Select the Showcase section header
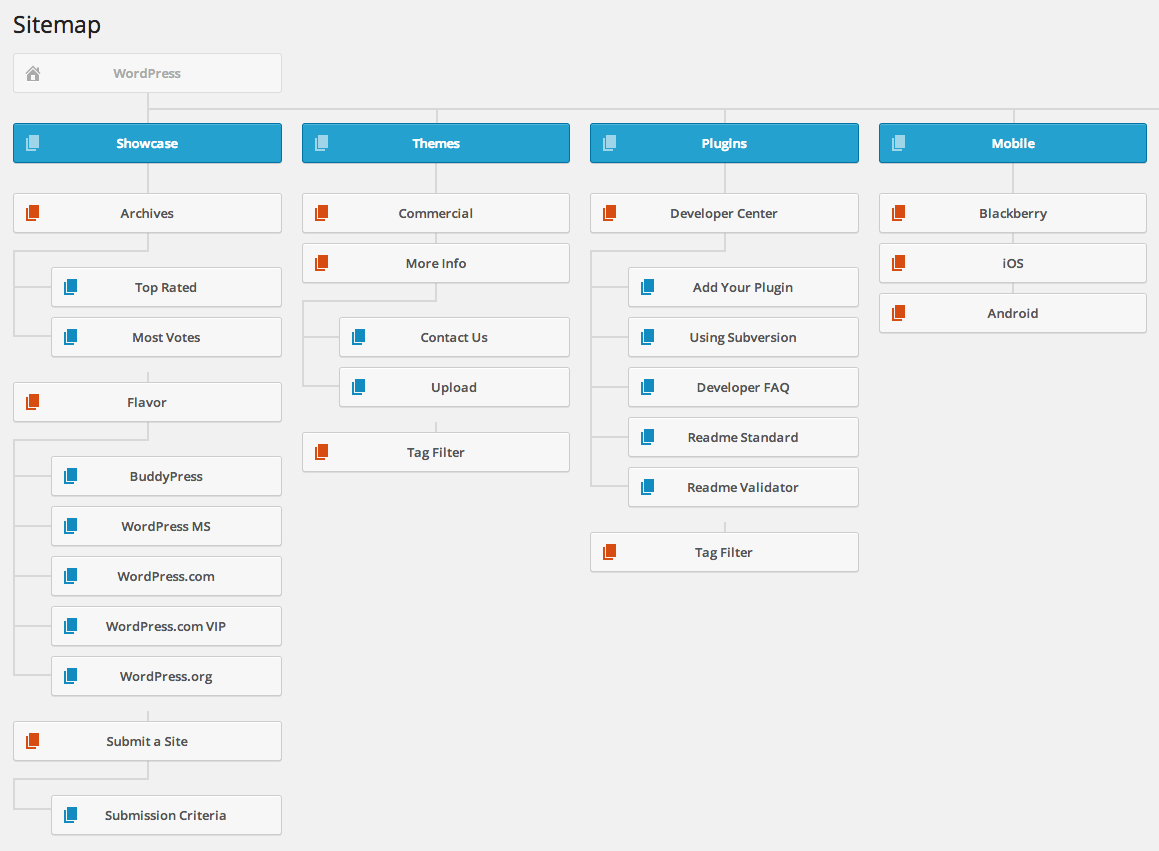This screenshot has width=1159, height=851. click(147, 143)
